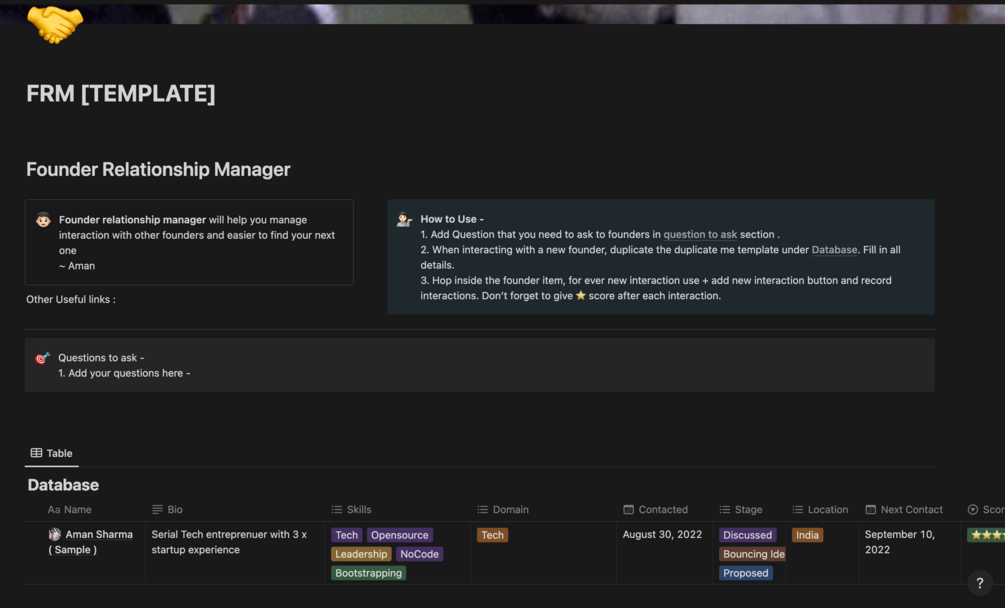Viewport: 1005px width, 608px height.
Task: Click the September 10, 2022 next contact date
Action: (900, 542)
